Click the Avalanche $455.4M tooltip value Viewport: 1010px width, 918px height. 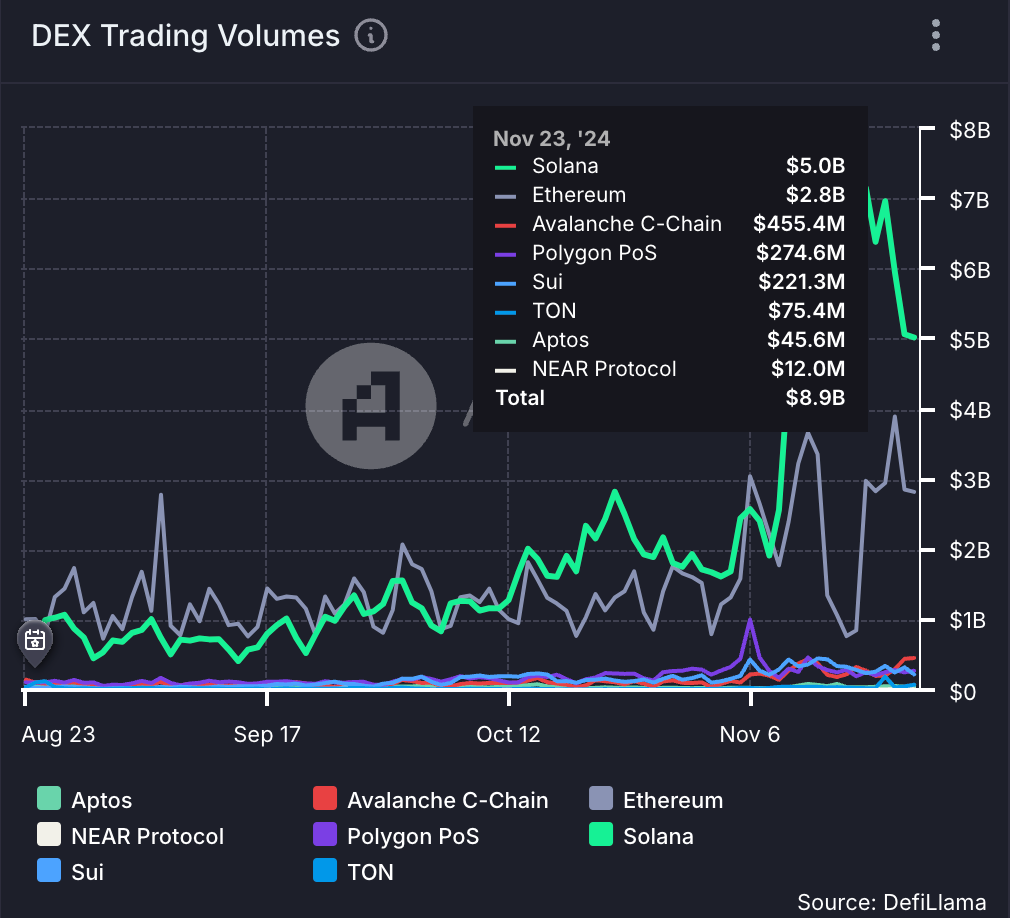pos(799,224)
